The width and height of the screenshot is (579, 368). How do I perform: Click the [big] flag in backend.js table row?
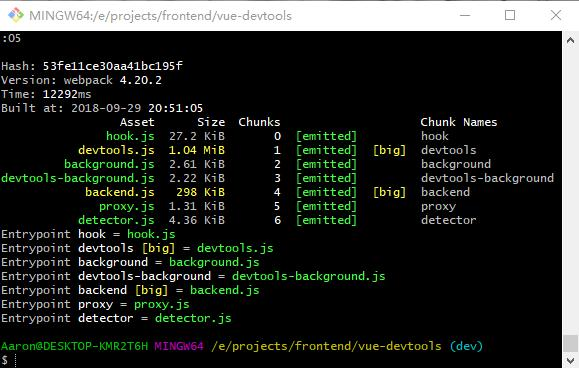(x=389, y=192)
